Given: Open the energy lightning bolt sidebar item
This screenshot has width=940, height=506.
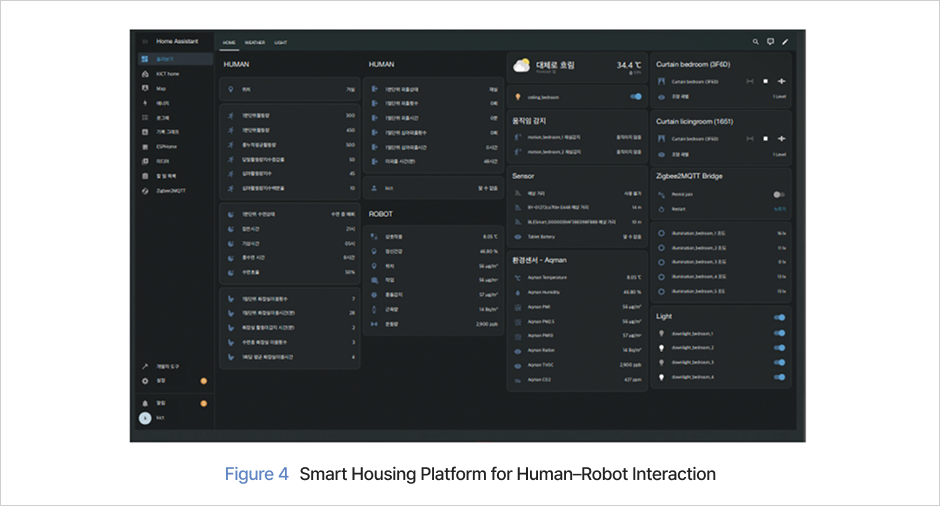Looking at the screenshot, I should (x=176, y=103).
